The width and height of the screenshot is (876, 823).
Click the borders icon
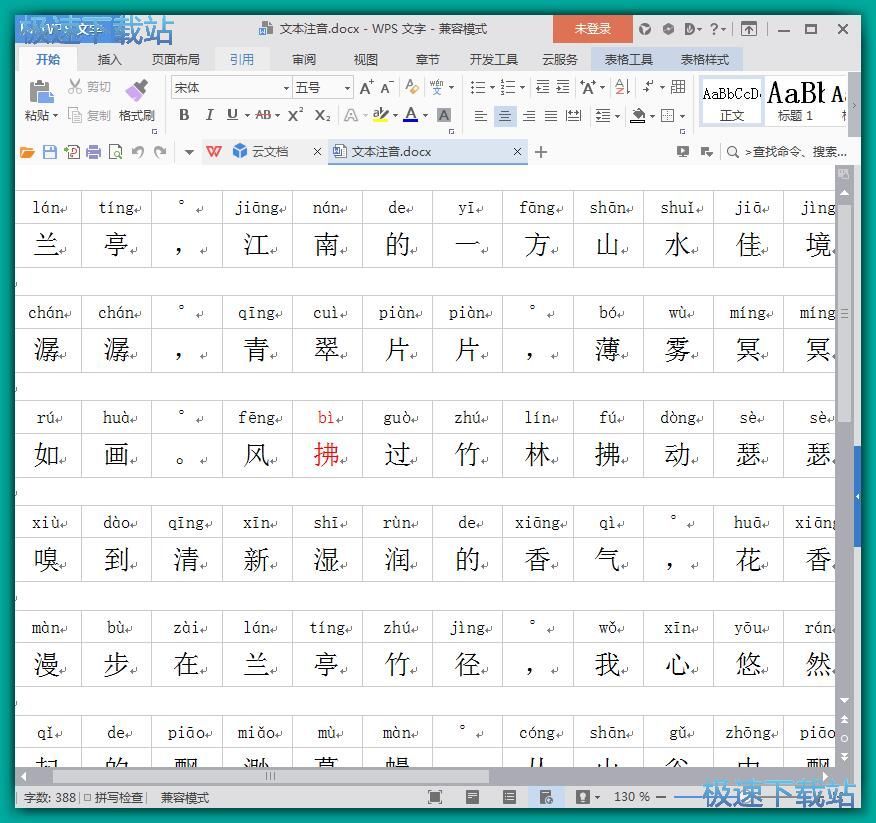pos(668,116)
